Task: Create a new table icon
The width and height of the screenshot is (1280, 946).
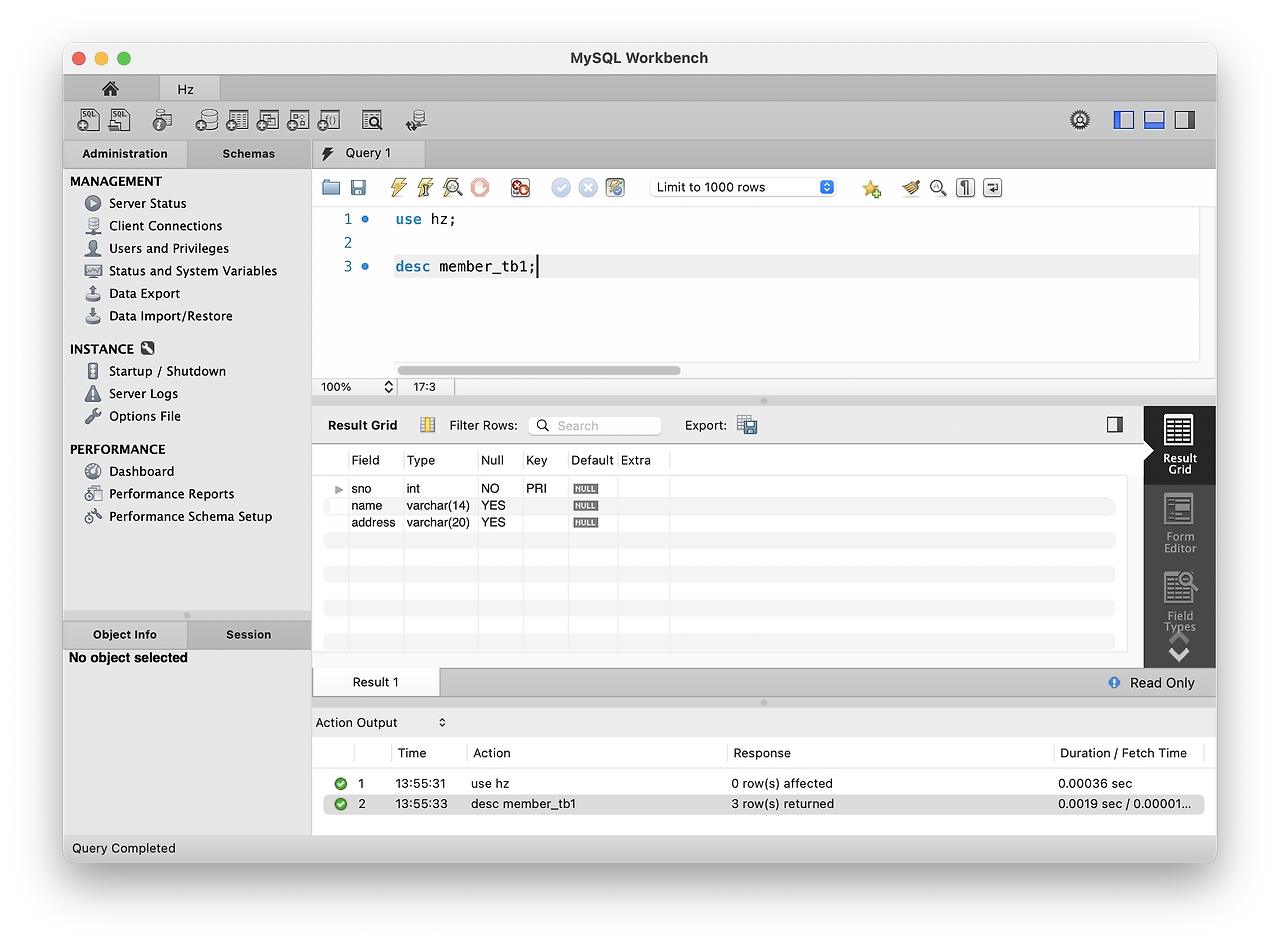Action: [x=237, y=120]
